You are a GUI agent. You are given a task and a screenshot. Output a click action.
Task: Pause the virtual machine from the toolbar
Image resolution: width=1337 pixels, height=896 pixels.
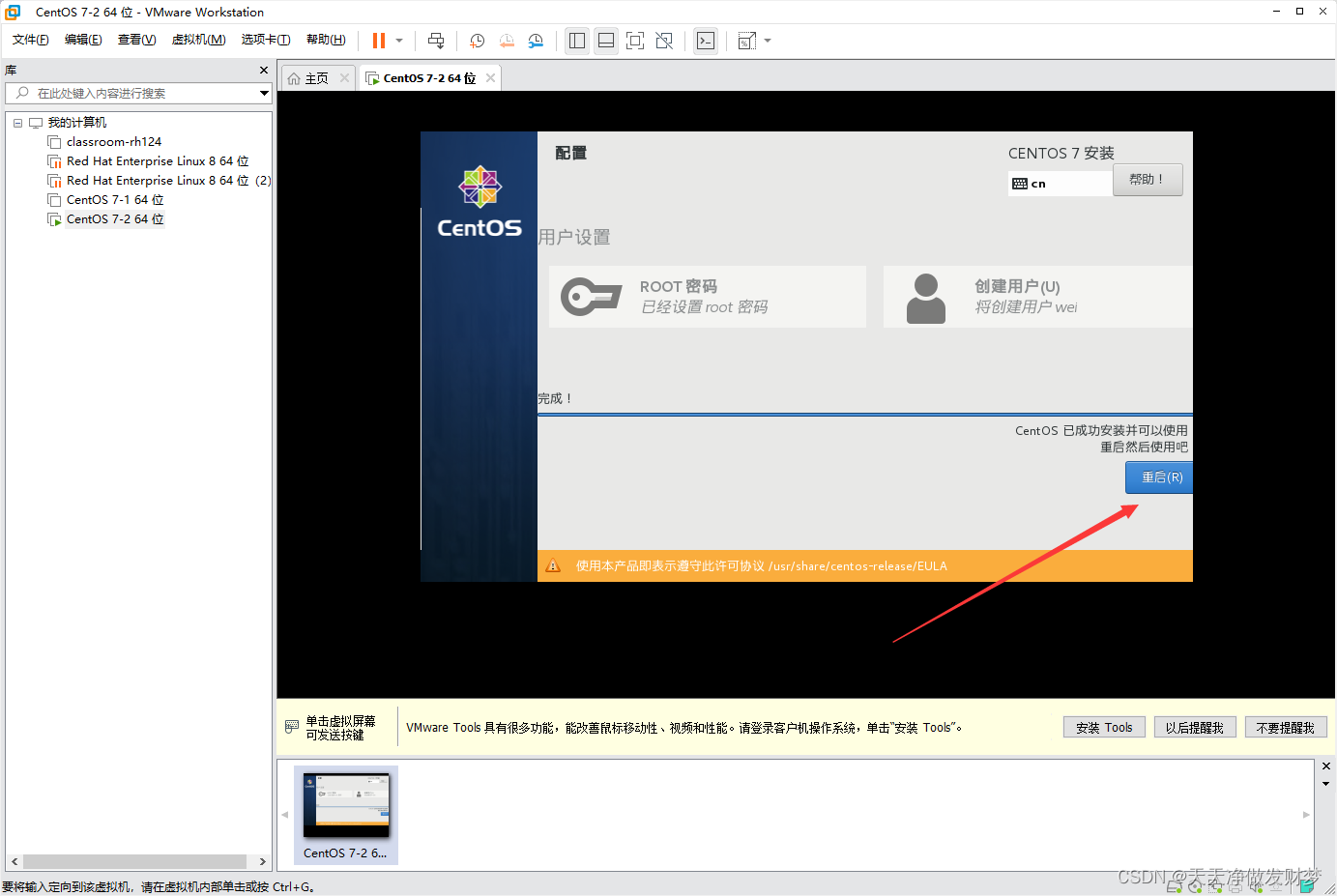[x=379, y=41]
